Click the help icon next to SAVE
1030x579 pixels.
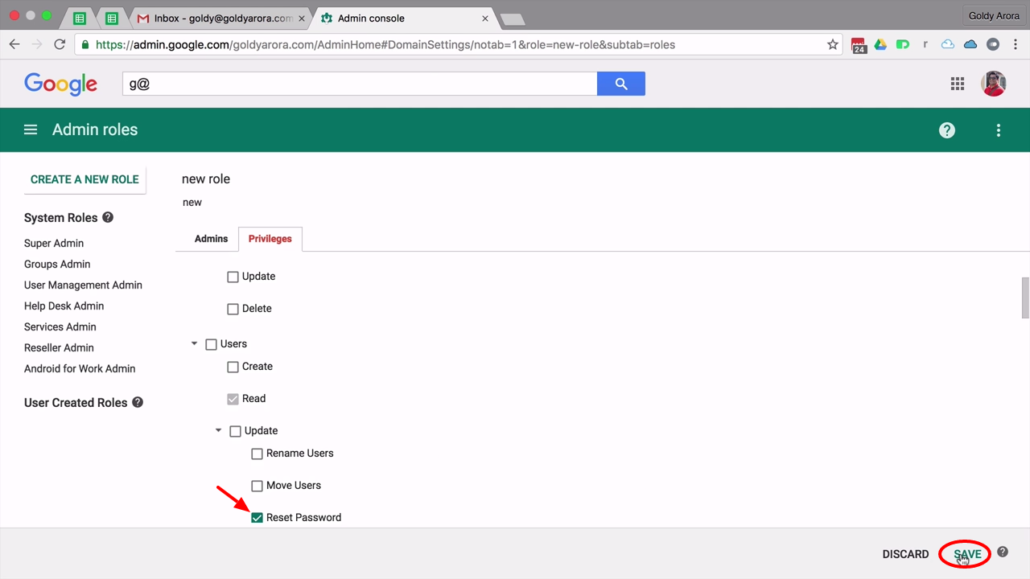(x=1002, y=551)
